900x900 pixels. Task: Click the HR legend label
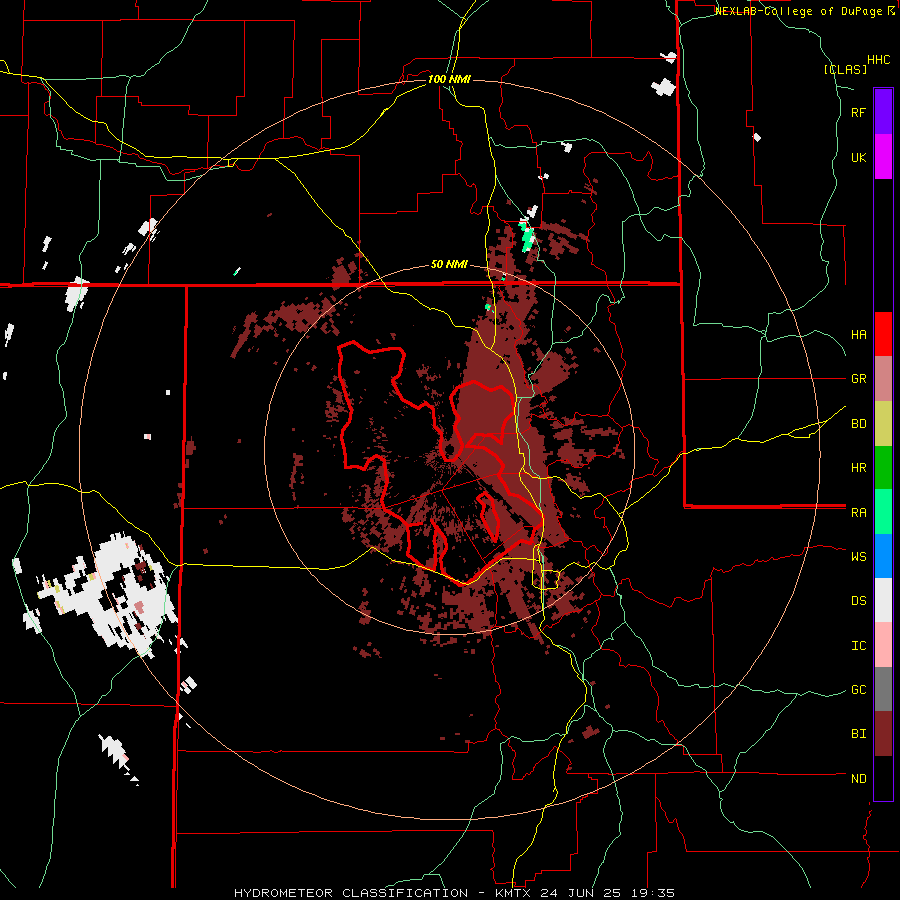858,468
